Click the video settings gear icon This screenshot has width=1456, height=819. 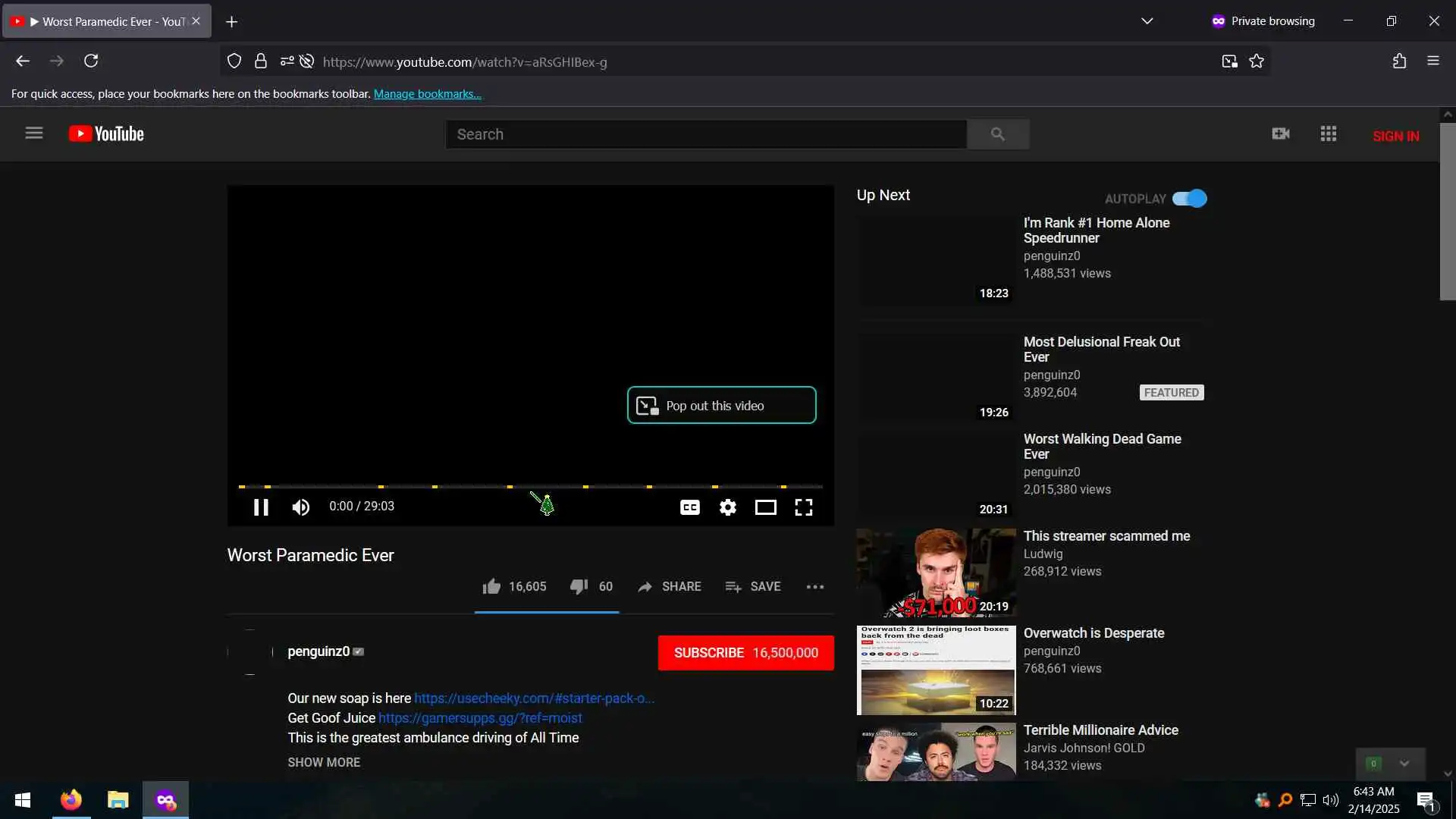point(727,507)
